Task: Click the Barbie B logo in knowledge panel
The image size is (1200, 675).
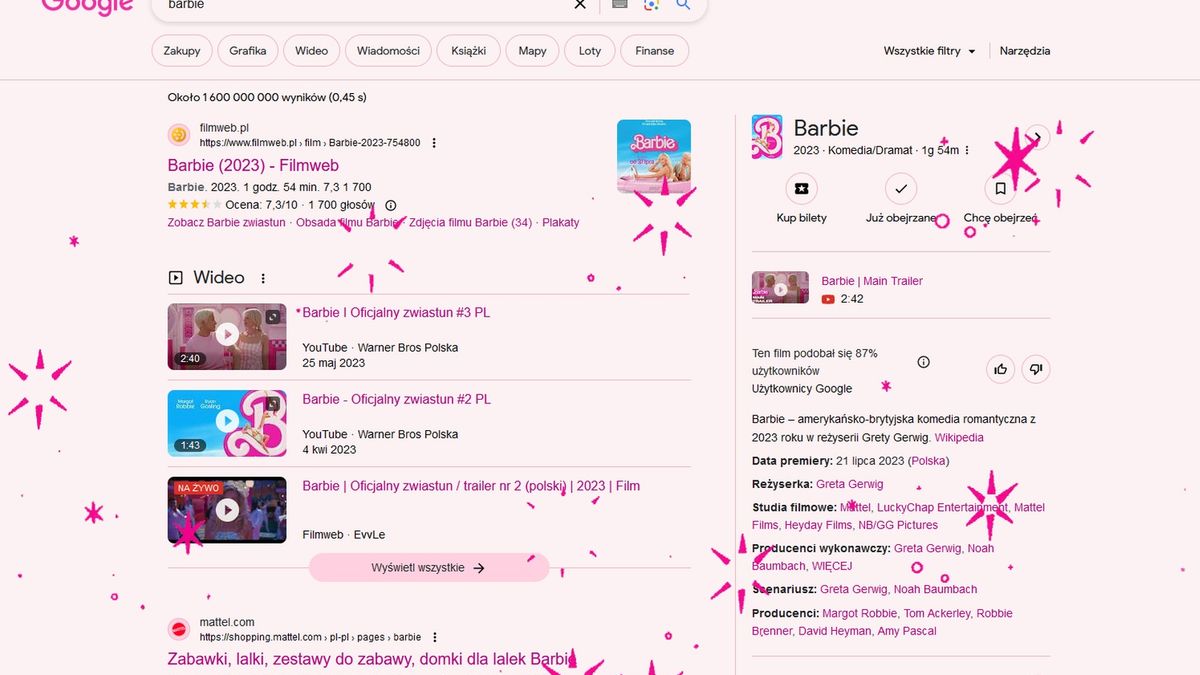Action: (x=767, y=137)
